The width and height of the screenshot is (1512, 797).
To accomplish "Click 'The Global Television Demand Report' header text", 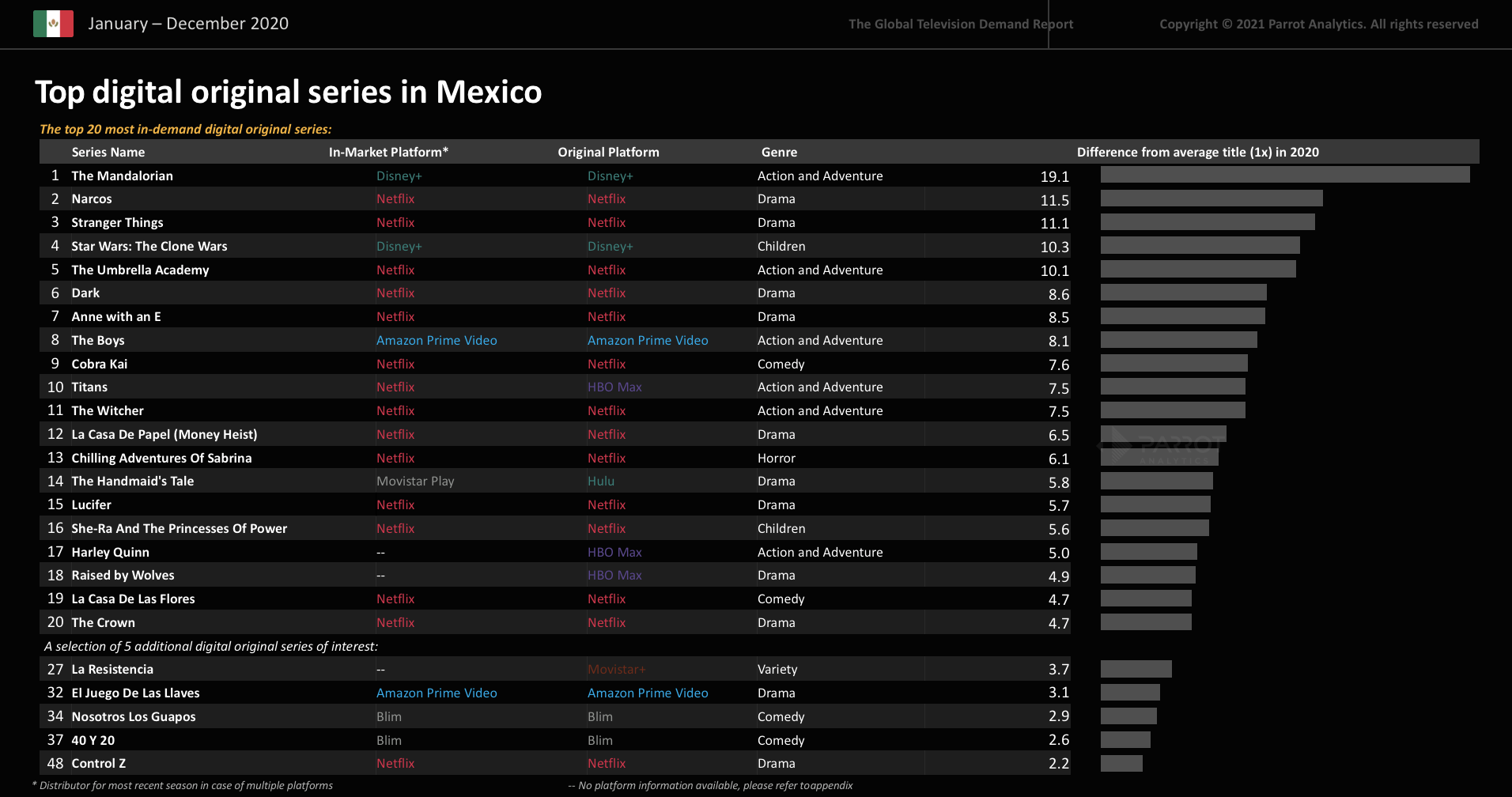I will point(961,25).
